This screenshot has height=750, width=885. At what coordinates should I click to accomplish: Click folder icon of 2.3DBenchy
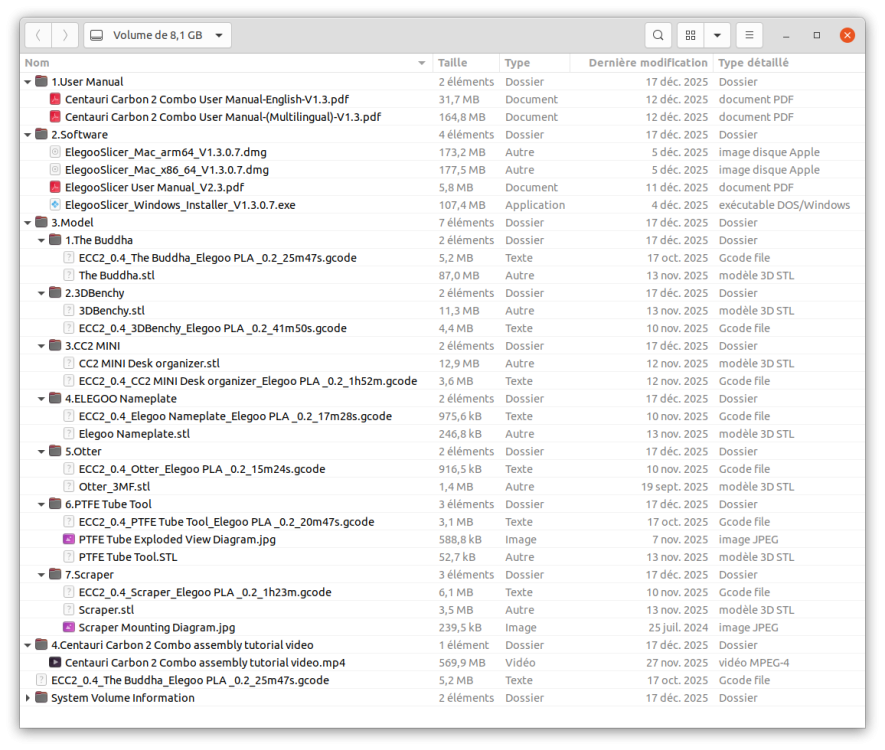pyautogui.click(x=55, y=293)
